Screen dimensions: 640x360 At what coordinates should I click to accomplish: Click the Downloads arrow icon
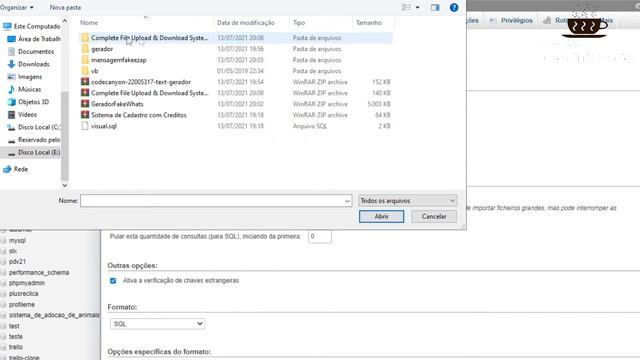tap(11, 64)
